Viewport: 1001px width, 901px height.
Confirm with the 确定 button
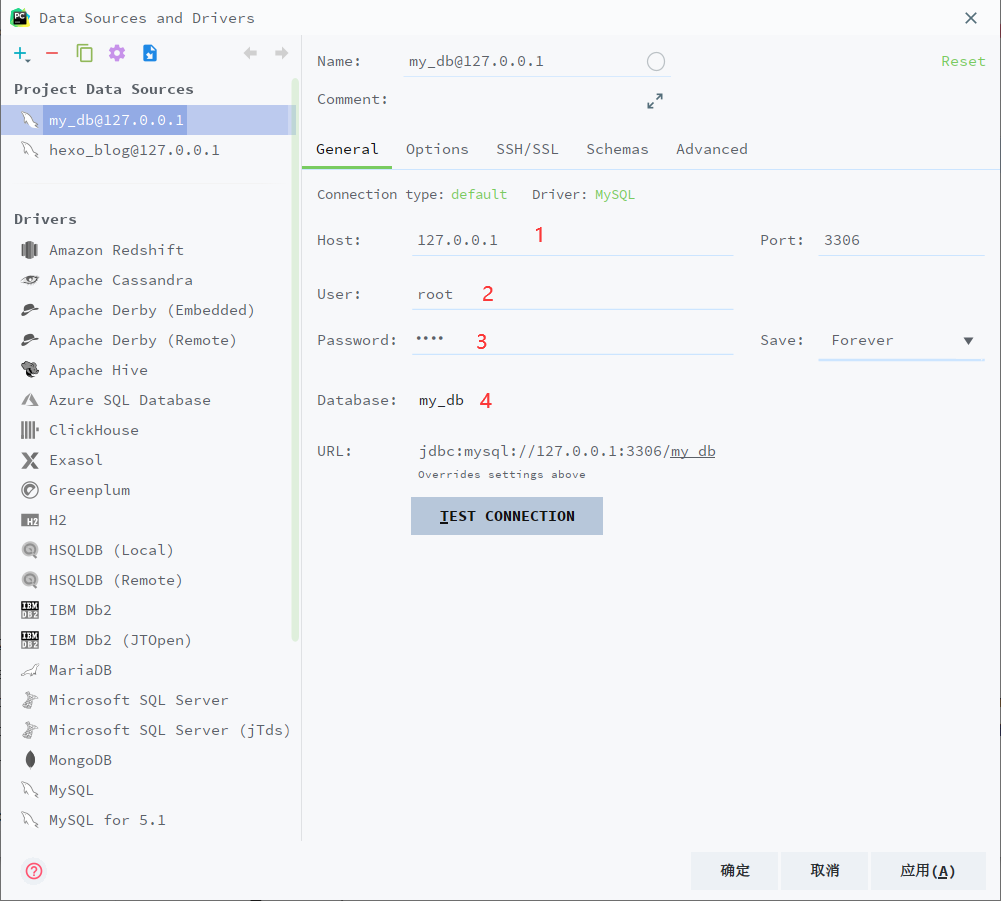(x=734, y=870)
